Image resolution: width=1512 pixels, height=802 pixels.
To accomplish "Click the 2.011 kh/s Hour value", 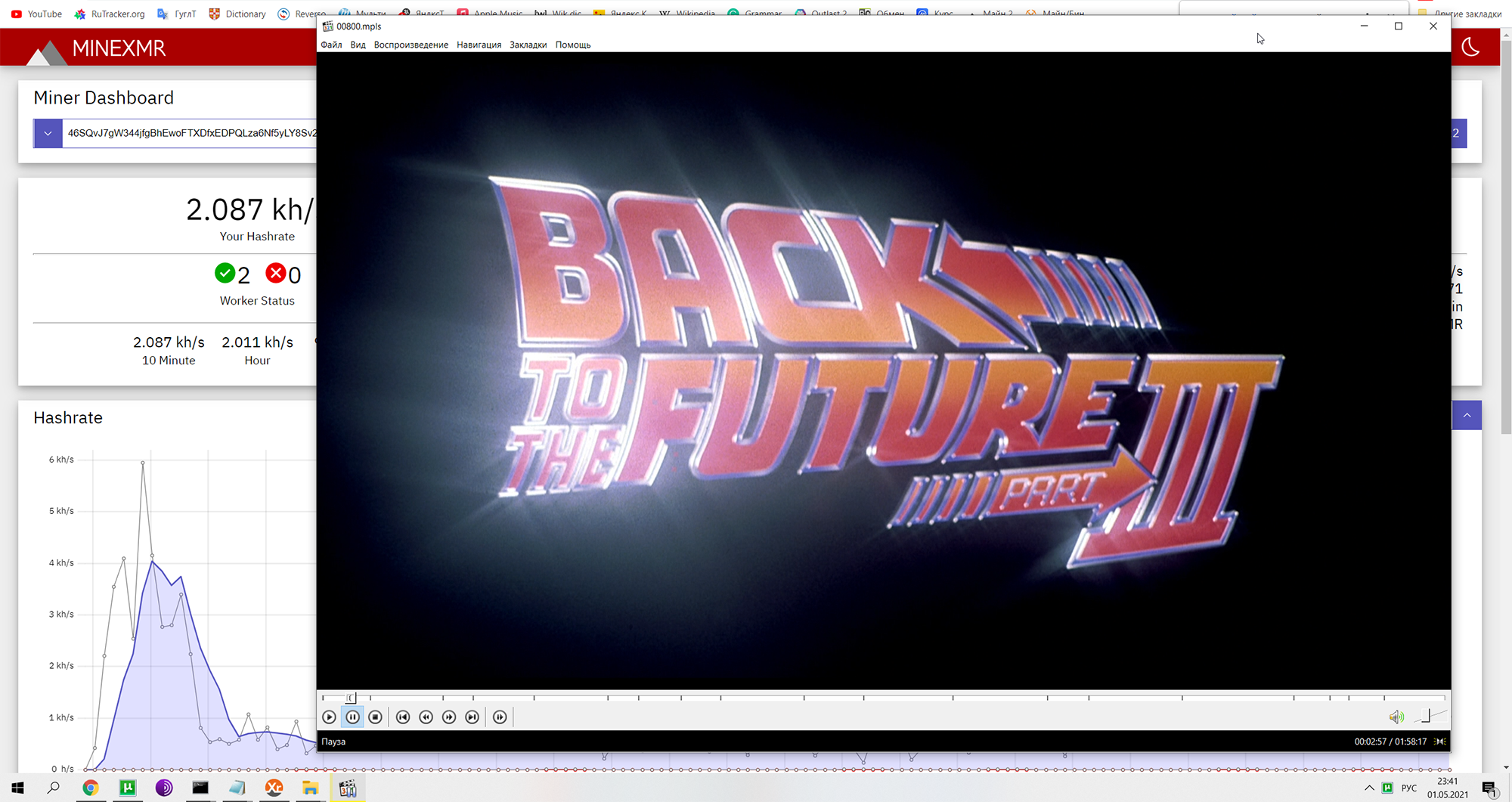I will click(257, 342).
